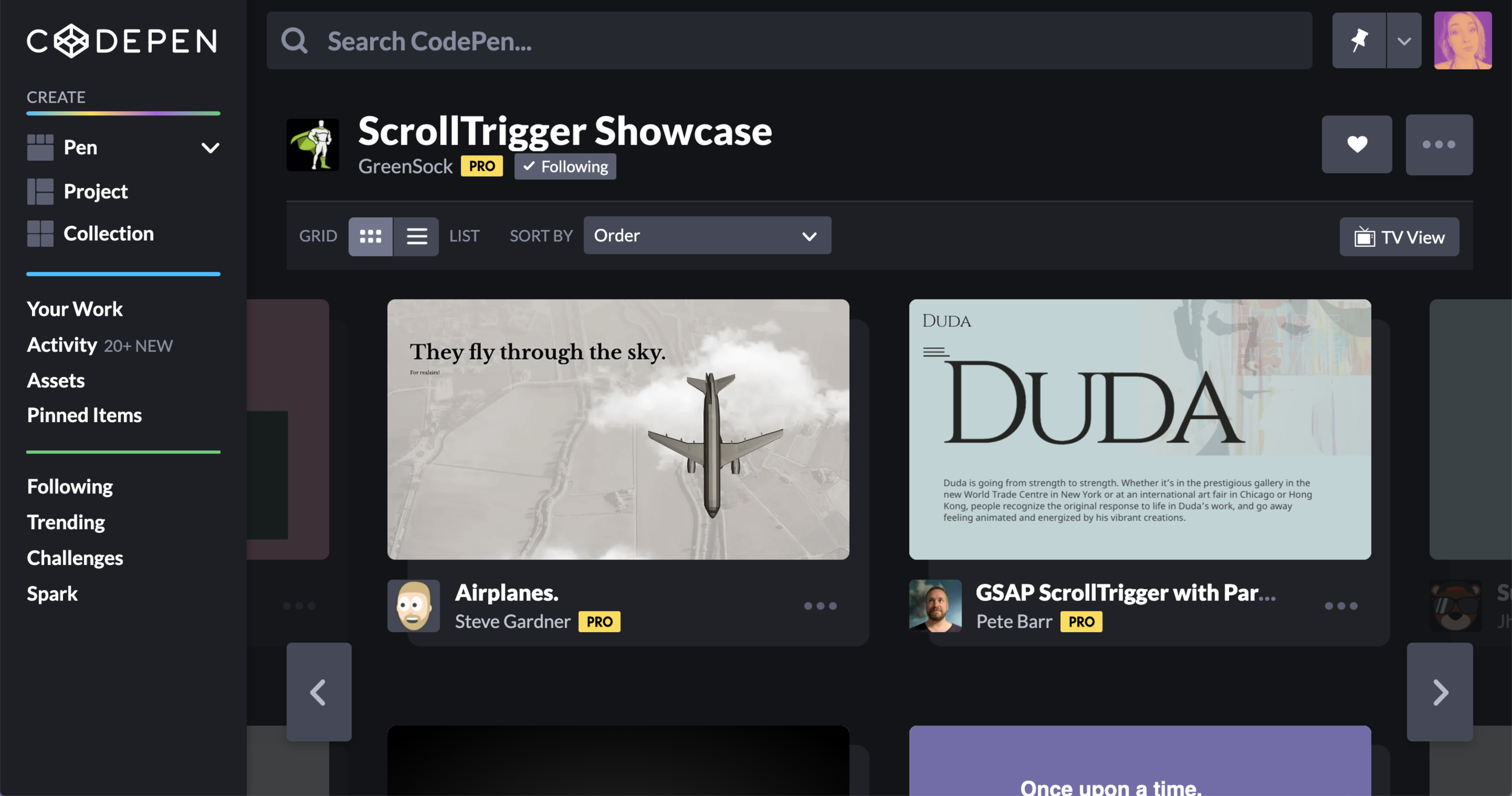The height and width of the screenshot is (796, 1512).
Task: Go to the next page with the right arrow
Action: [x=1439, y=692]
